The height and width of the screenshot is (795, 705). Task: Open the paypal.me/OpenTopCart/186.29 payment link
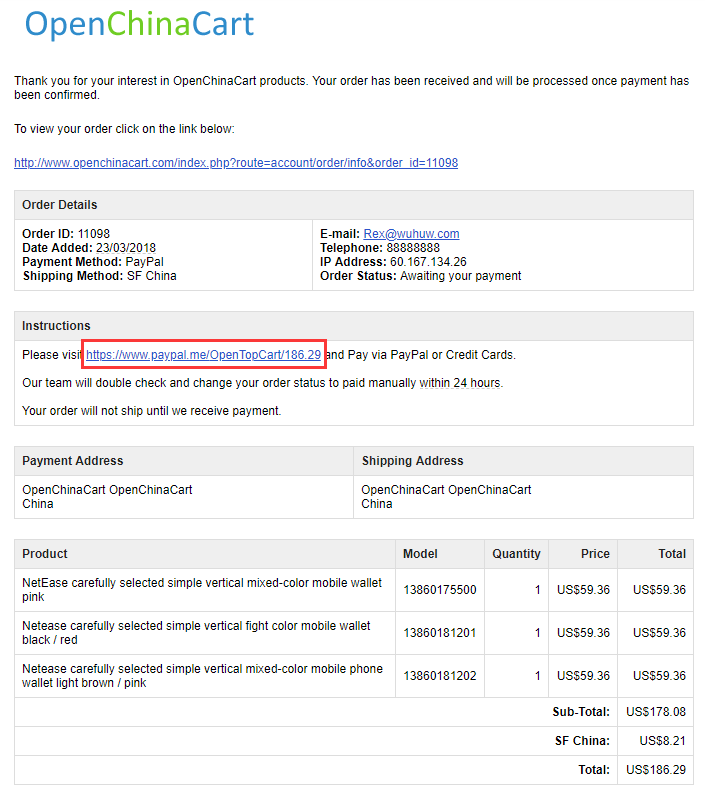coord(203,355)
